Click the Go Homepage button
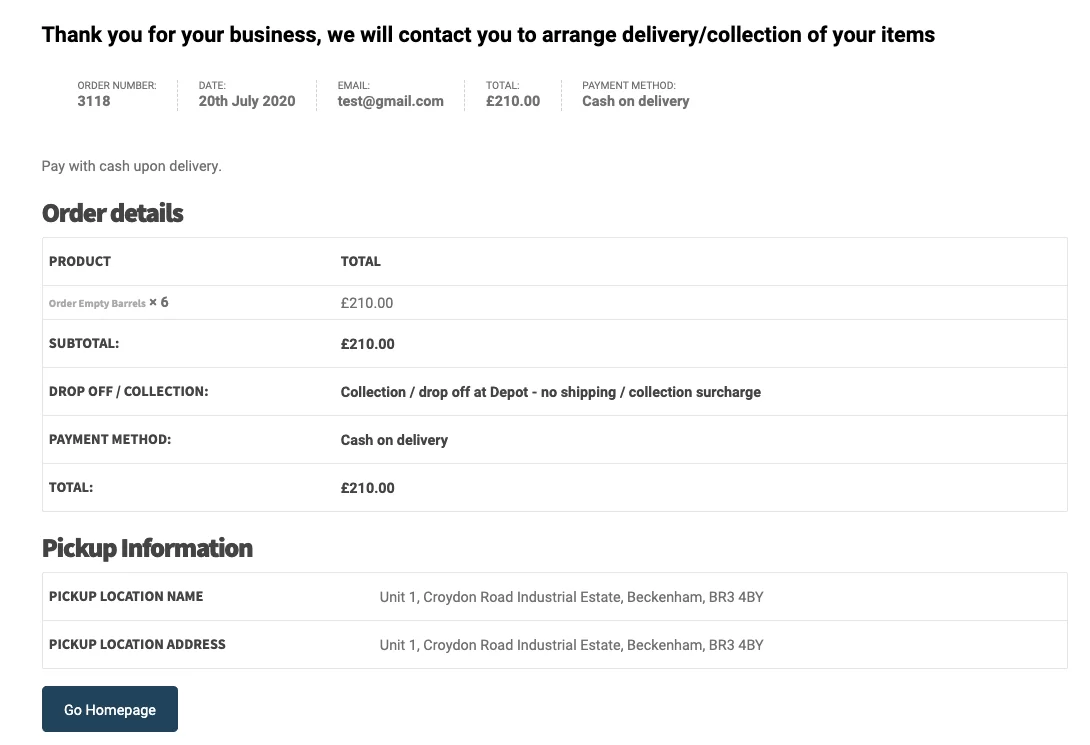This screenshot has width=1090, height=745. click(110, 709)
